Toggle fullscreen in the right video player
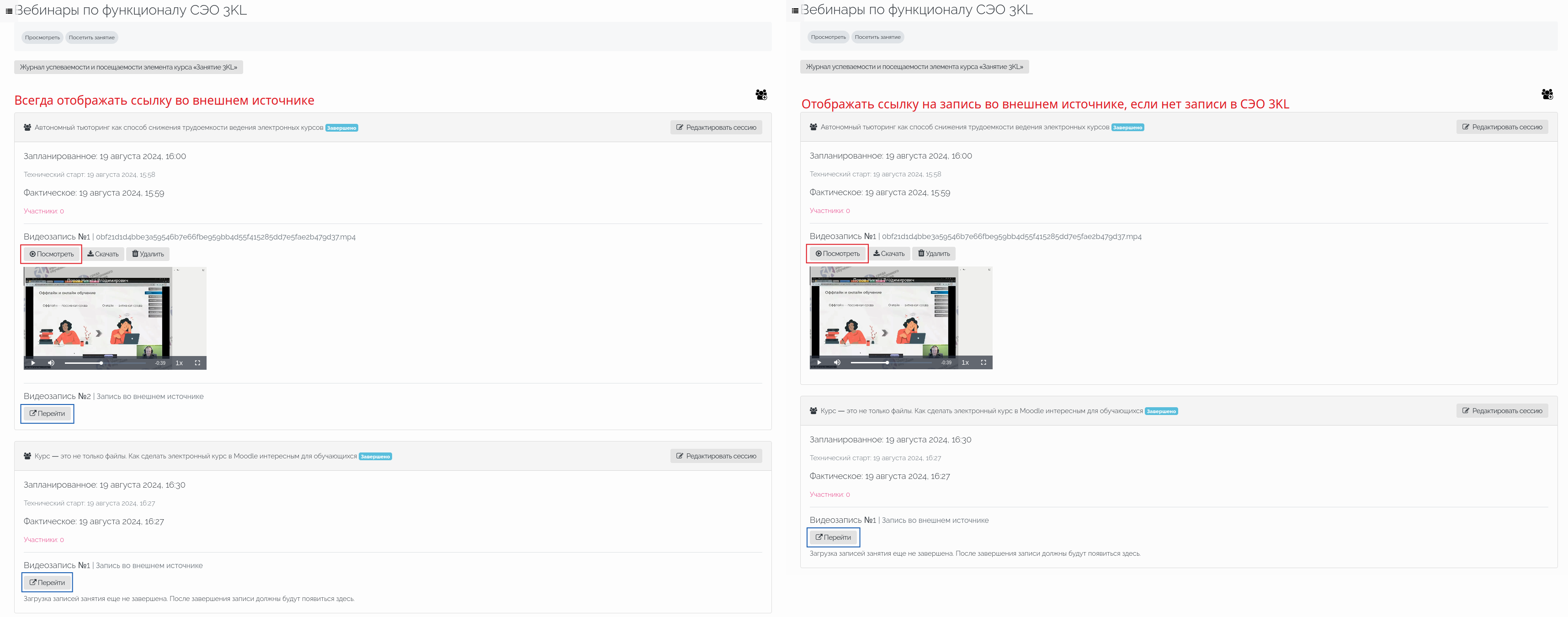 coord(983,362)
